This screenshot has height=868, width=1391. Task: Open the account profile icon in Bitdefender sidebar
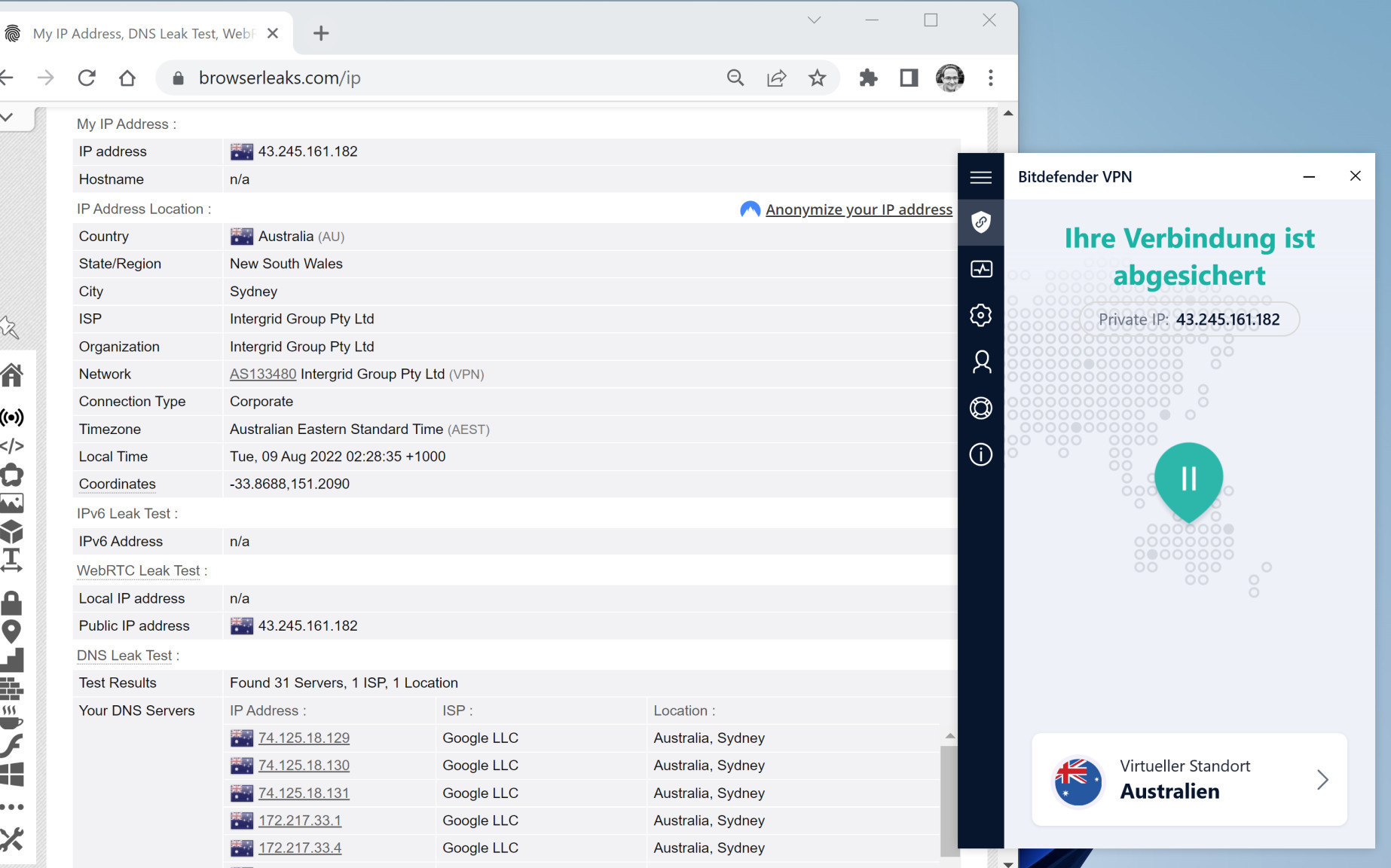coord(981,362)
